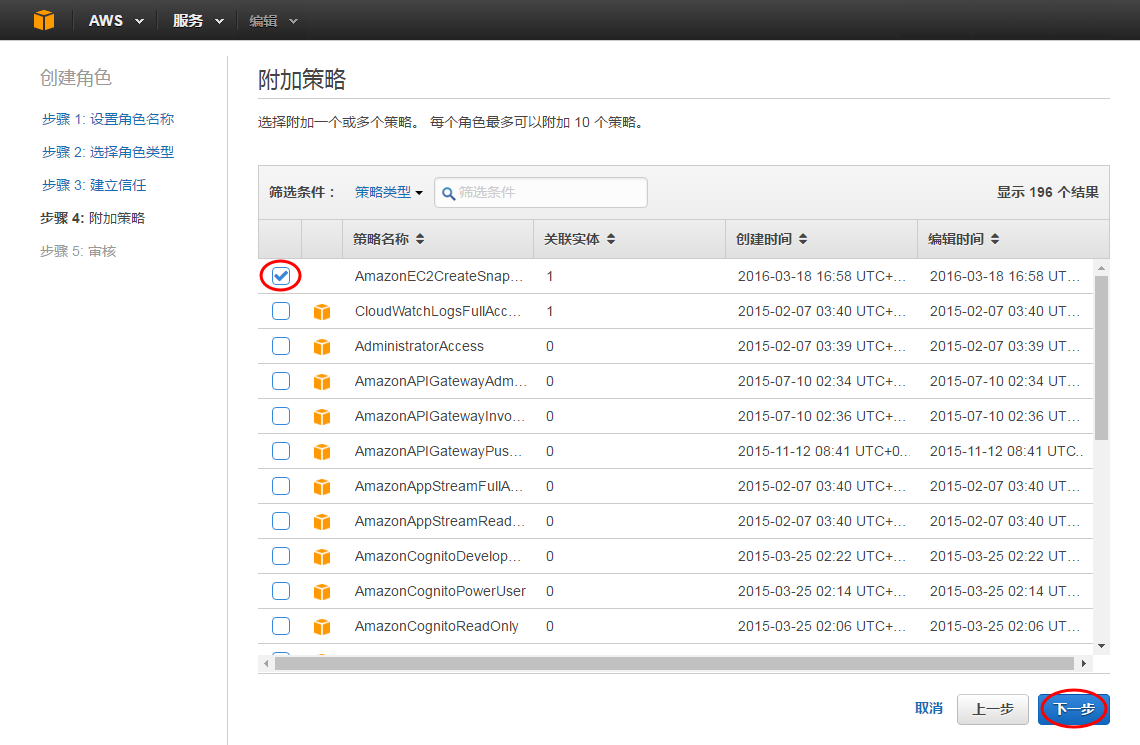Go to 步骤 2: 选择角色类型
The image size is (1140, 745).
point(108,152)
